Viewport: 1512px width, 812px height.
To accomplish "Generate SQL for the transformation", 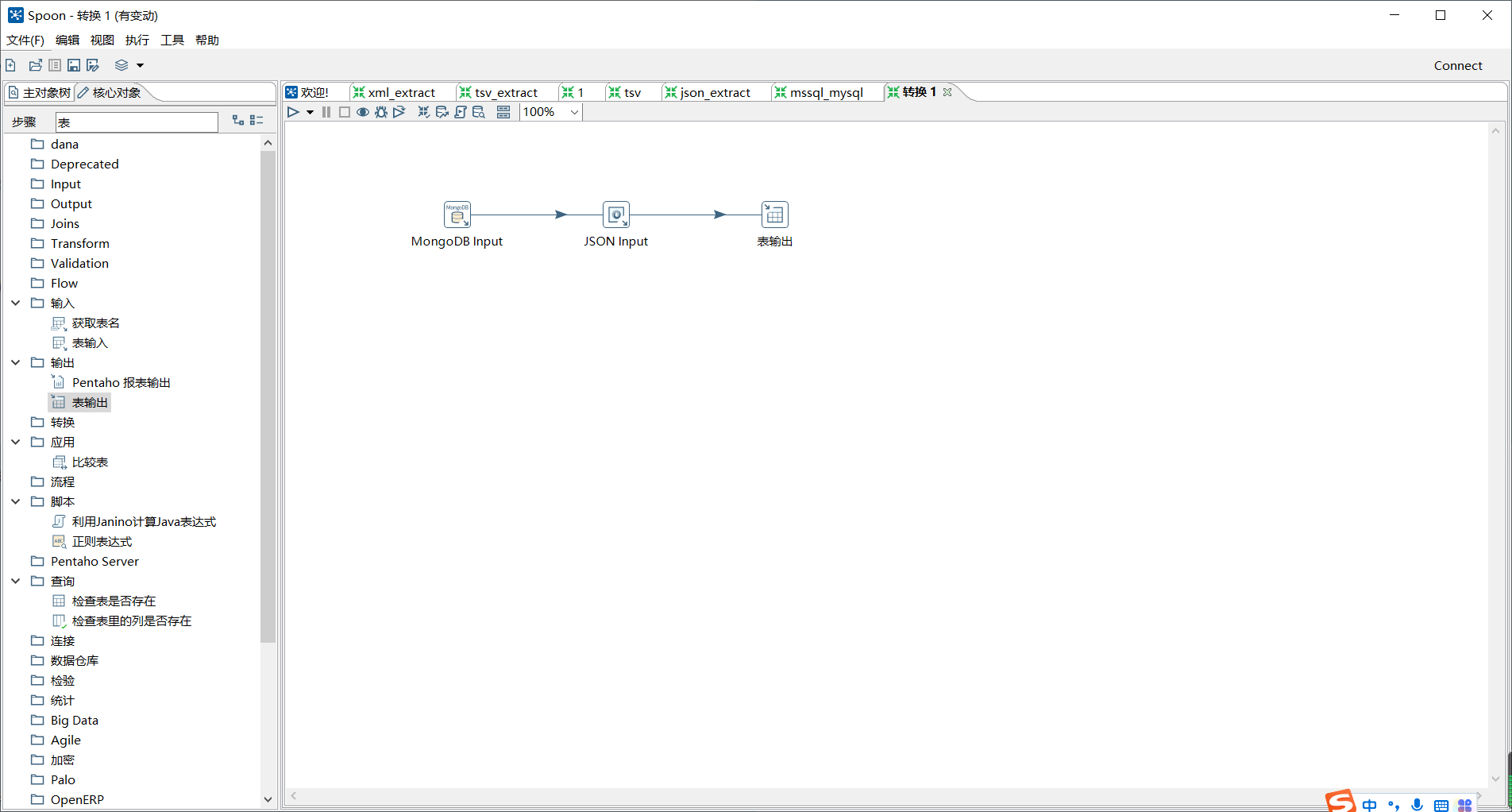I will click(461, 112).
